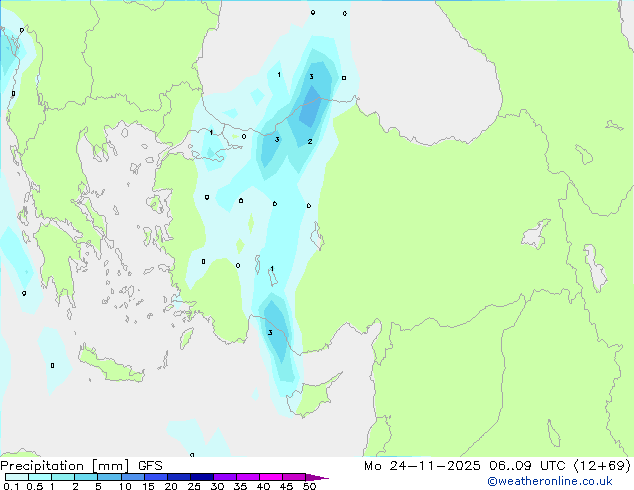Click the 'Precipitation [mm] GFS' title text

81,466
